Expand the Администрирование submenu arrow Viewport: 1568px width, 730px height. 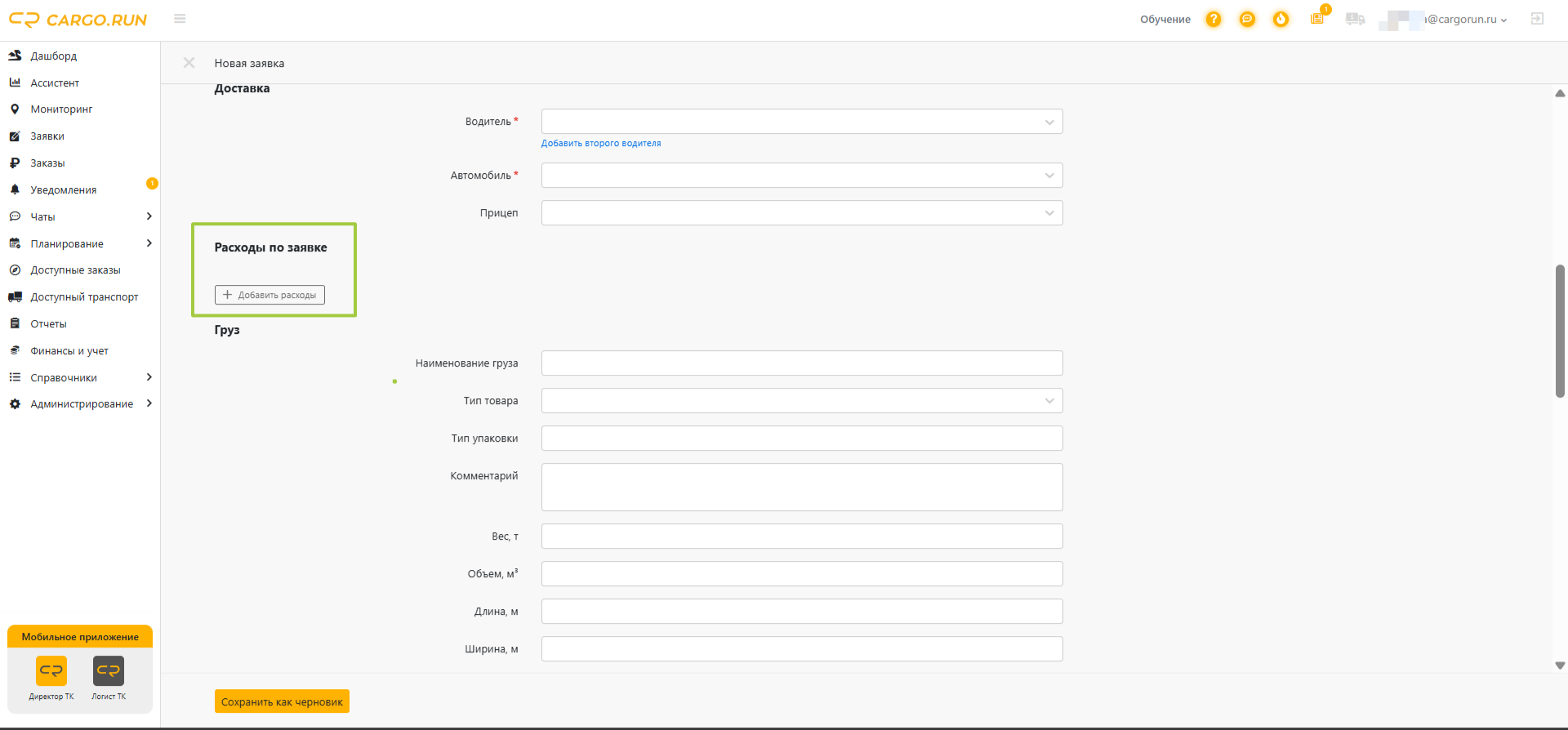(149, 403)
